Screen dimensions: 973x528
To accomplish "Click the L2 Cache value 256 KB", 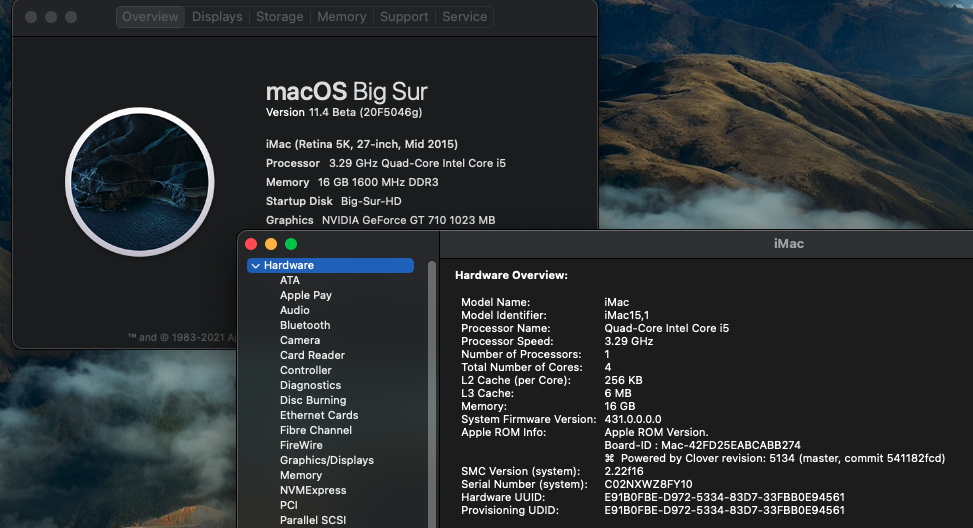I will [x=624, y=380].
